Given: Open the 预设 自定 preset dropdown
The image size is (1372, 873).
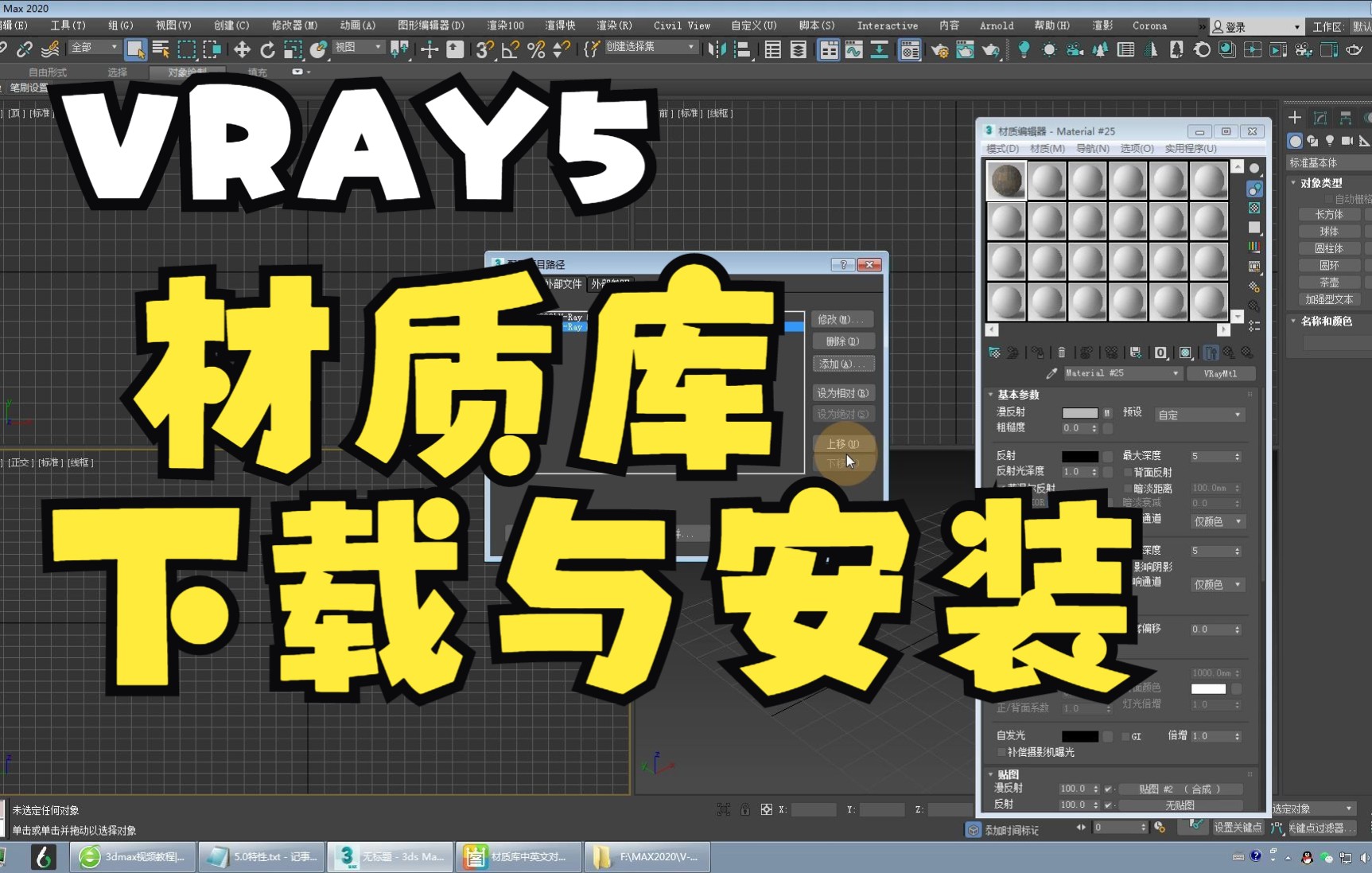Looking at the screenshot, I should click(x=1199, y=415).
